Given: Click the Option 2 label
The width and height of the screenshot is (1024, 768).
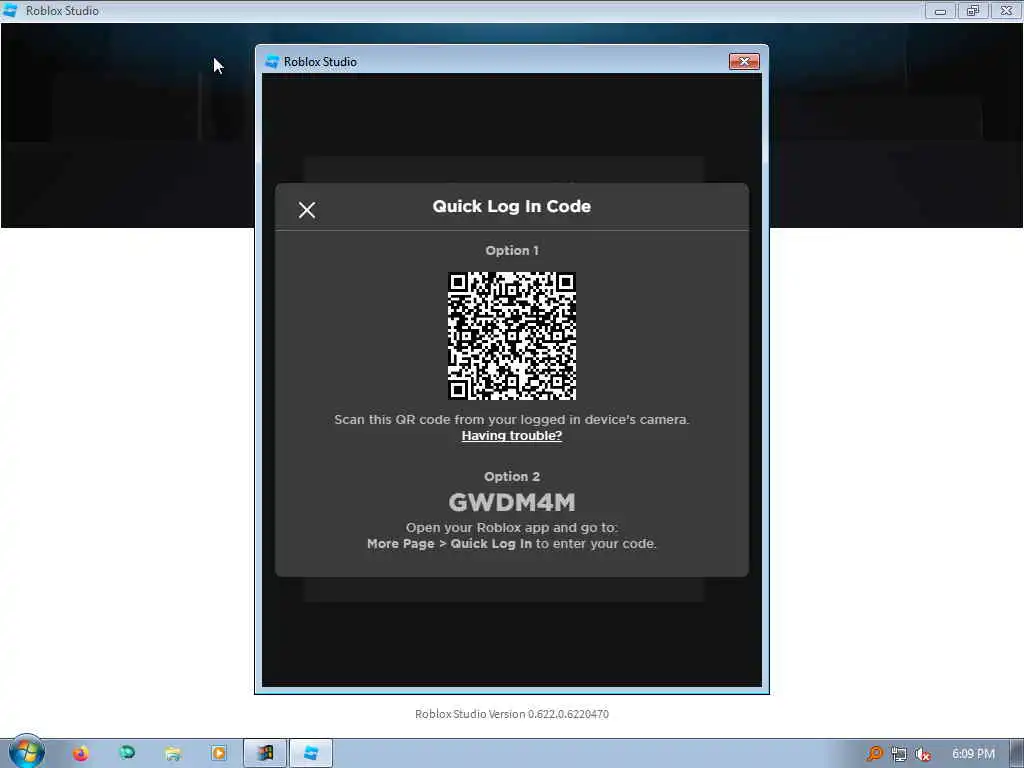Looking at the screenshot, I should click(512, 476).
